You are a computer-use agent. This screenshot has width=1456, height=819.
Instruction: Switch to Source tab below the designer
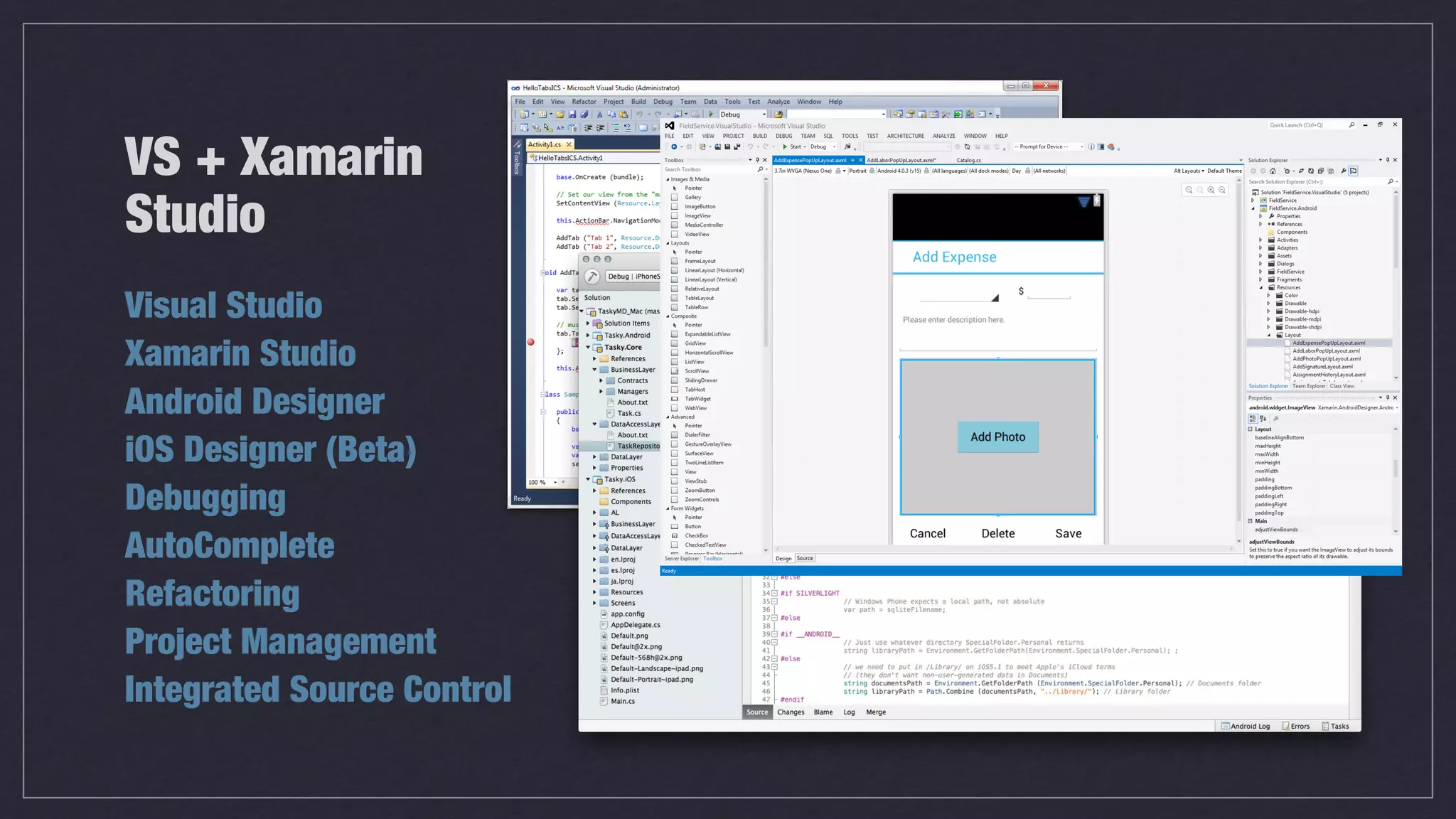pyautogui.click(x=805, y=558)
